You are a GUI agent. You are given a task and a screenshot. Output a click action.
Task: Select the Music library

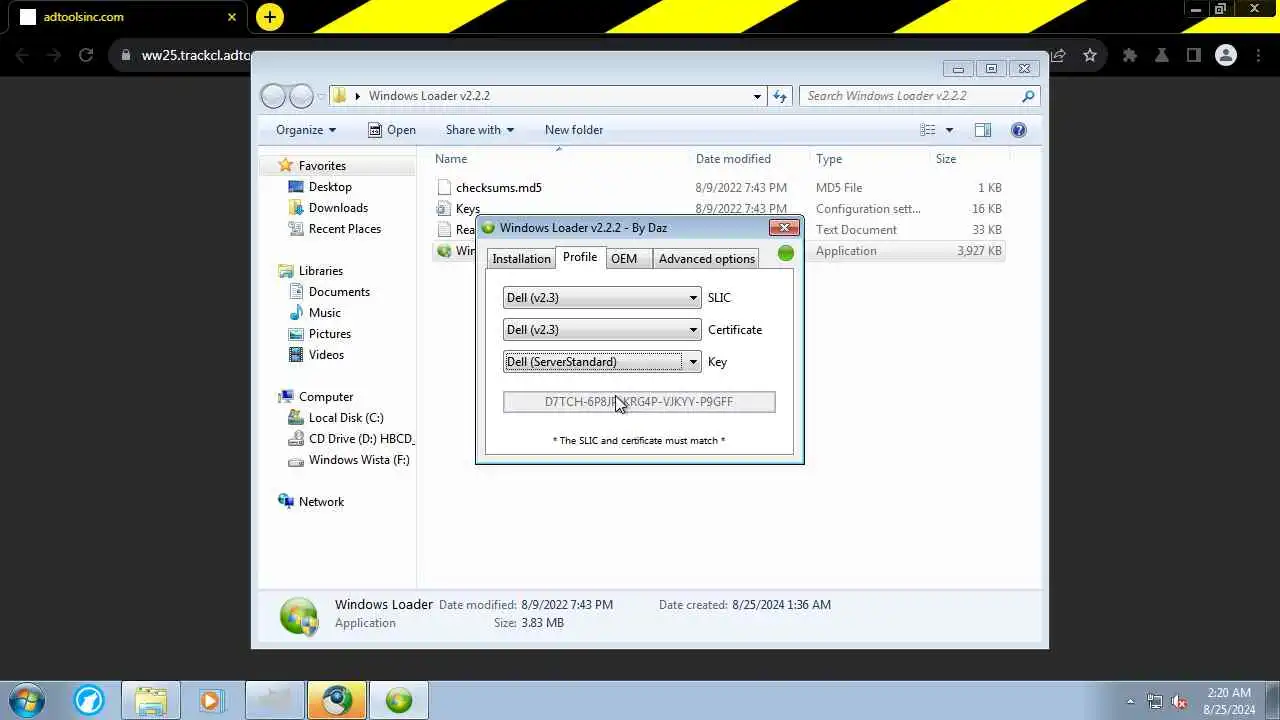tap(324, 313)
